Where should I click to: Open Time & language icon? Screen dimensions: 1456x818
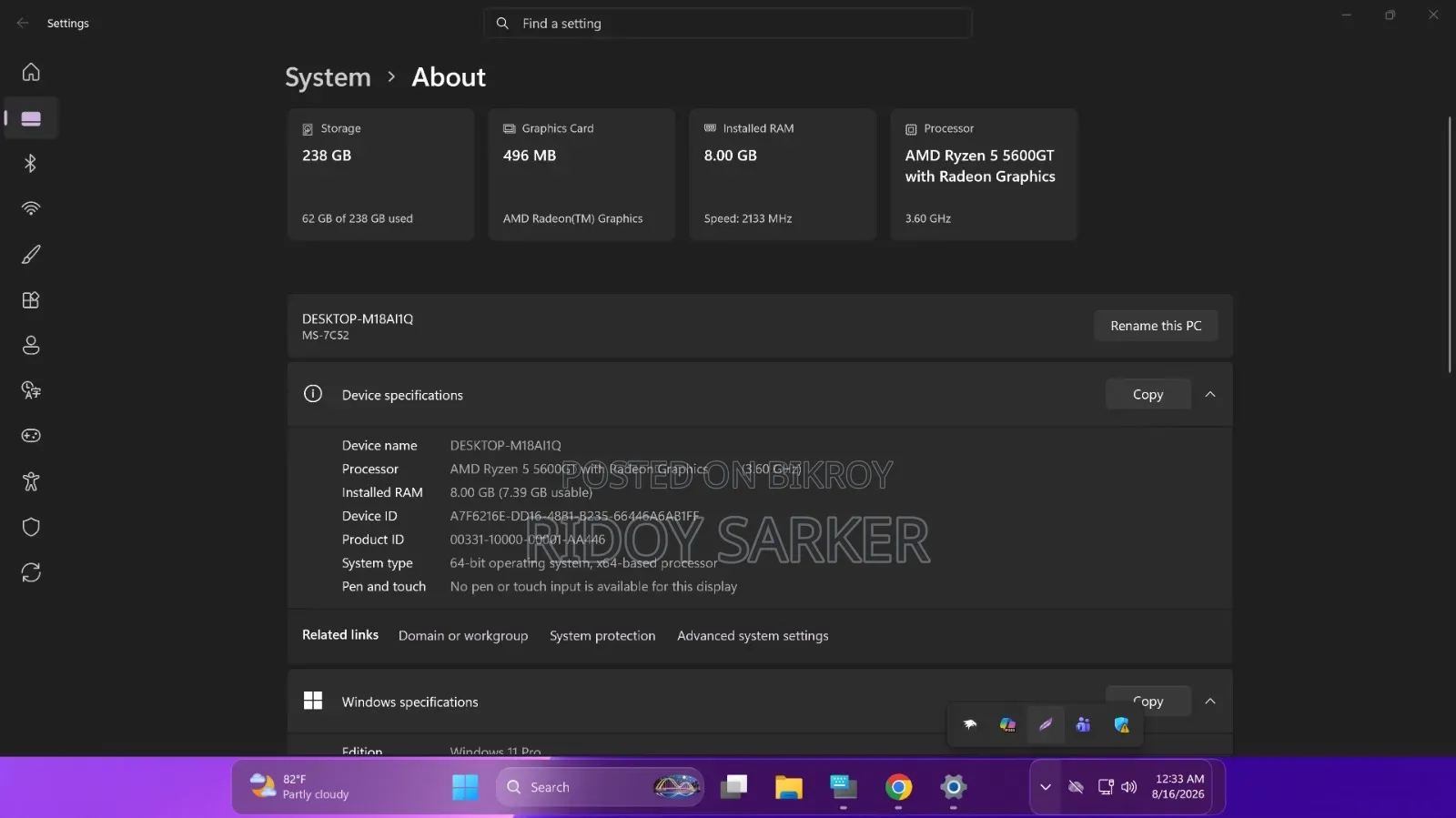31,390
